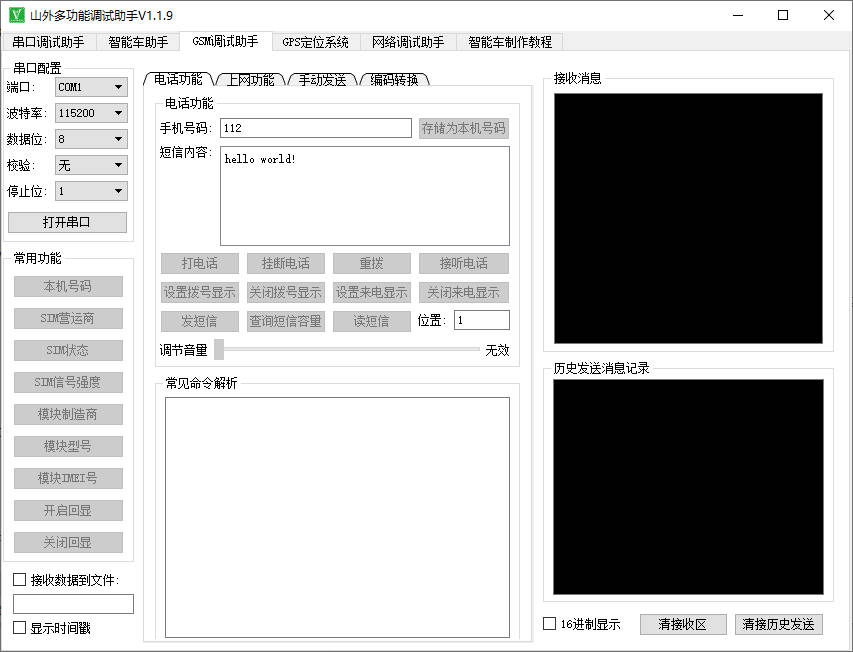Switch to 上网功能 sub-tab

pyautogui.click(x=251, y=80)
